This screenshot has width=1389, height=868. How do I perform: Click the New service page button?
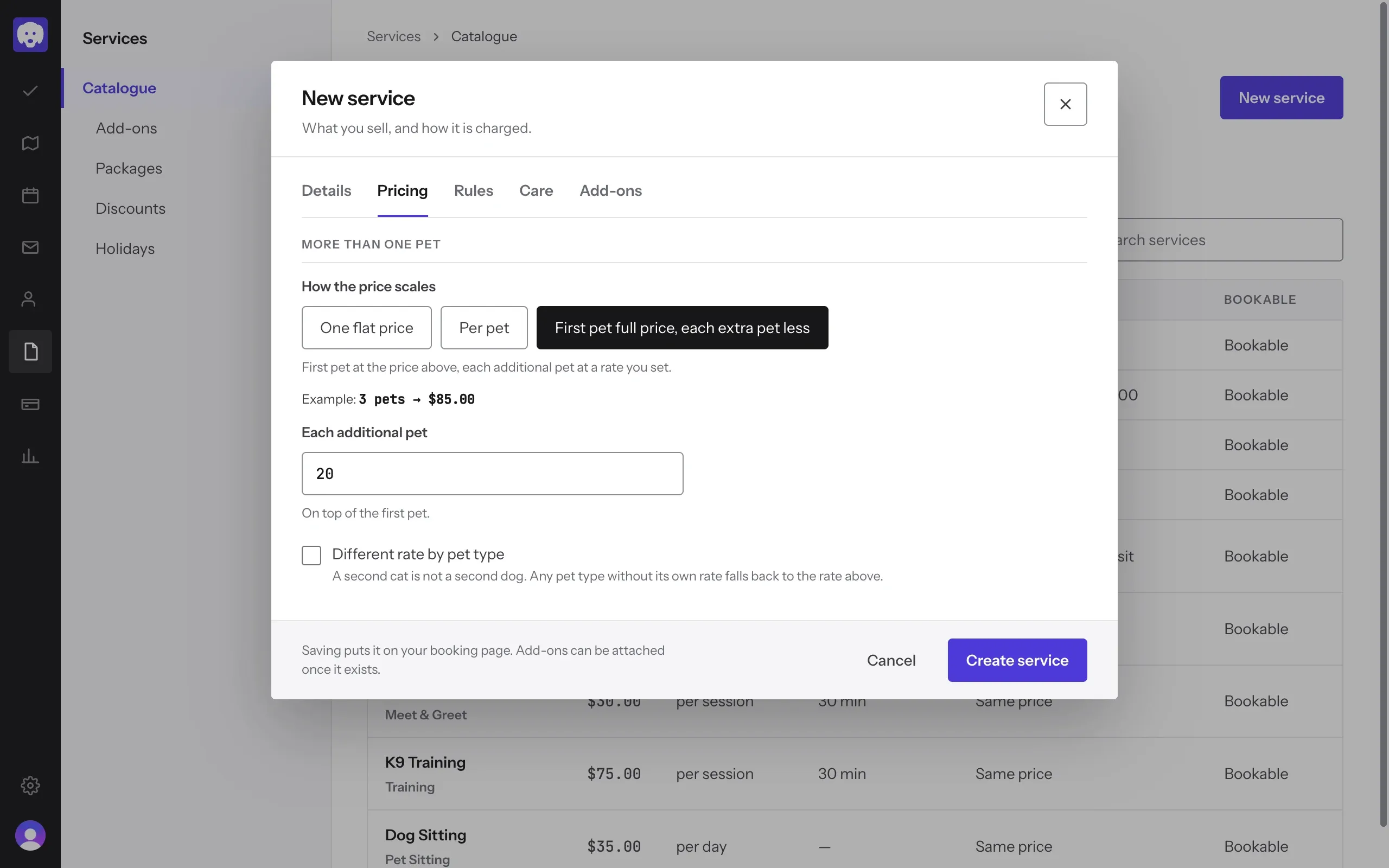pos(1281,98)
